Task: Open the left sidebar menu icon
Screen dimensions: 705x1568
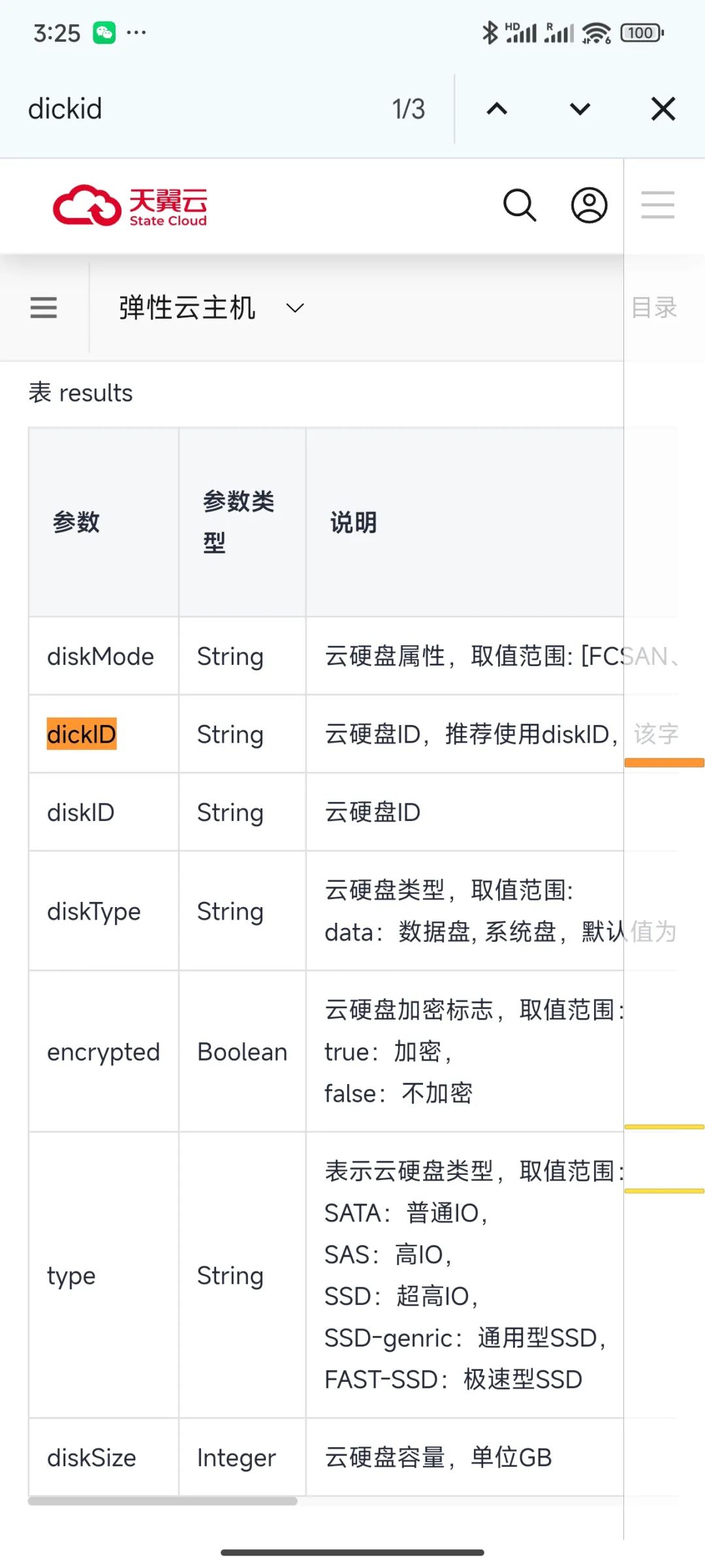Action: (44, 308)
